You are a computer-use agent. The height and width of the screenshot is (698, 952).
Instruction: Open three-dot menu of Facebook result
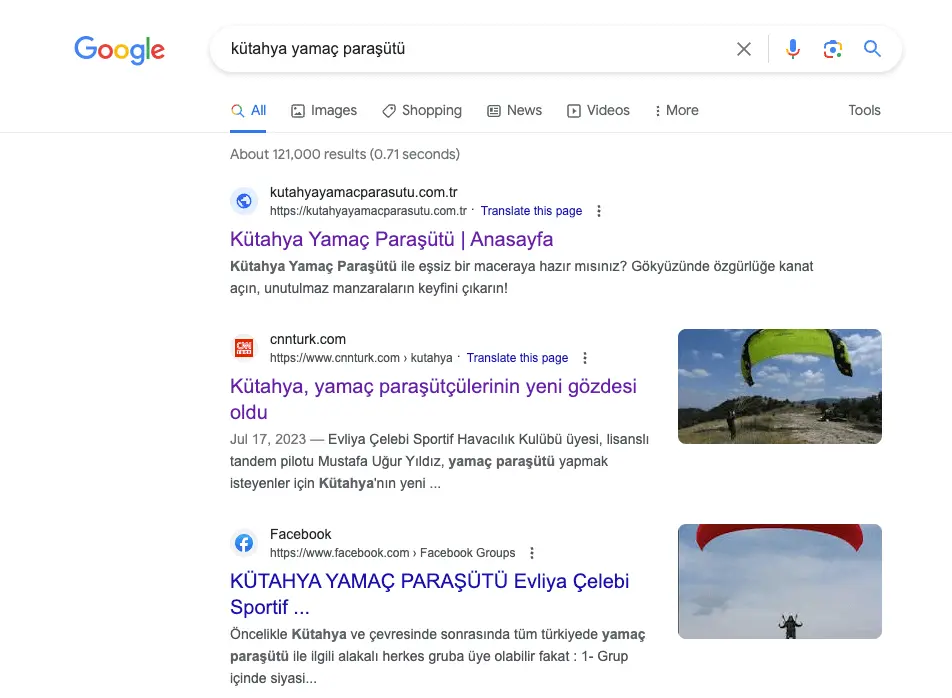click(532, 553)
